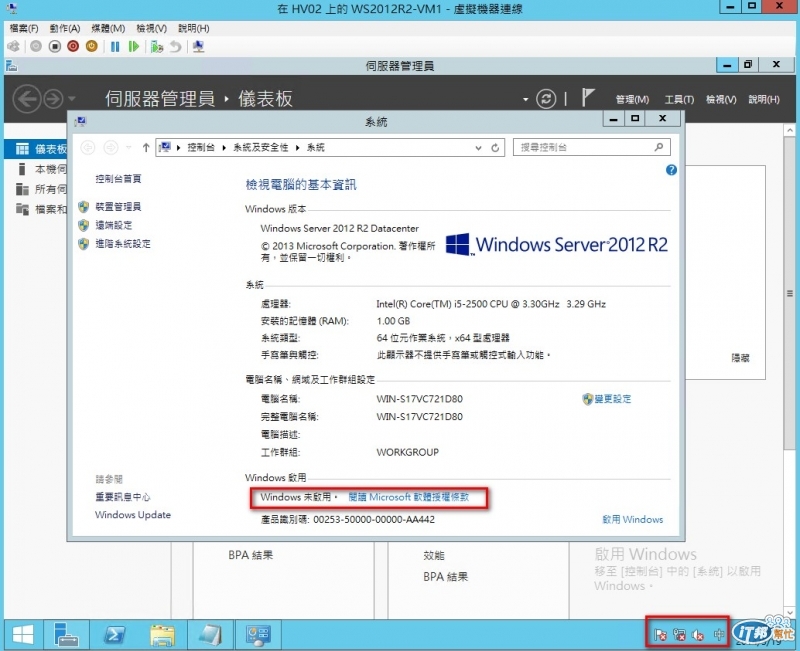
Task: Open 遠端設定 link
Action: pyautogui.click(x=114, y=225)
